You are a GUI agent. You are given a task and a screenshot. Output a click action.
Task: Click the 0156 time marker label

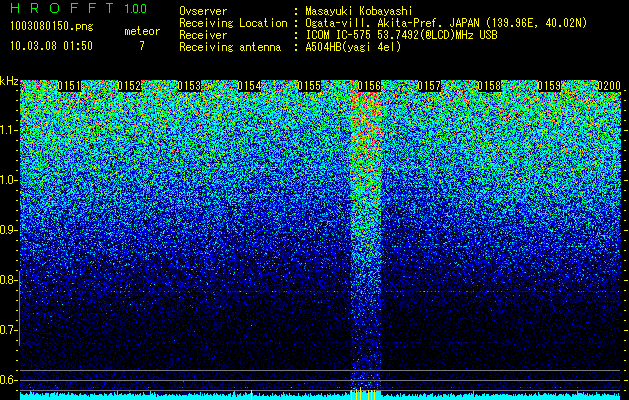(x=369, y=86)
